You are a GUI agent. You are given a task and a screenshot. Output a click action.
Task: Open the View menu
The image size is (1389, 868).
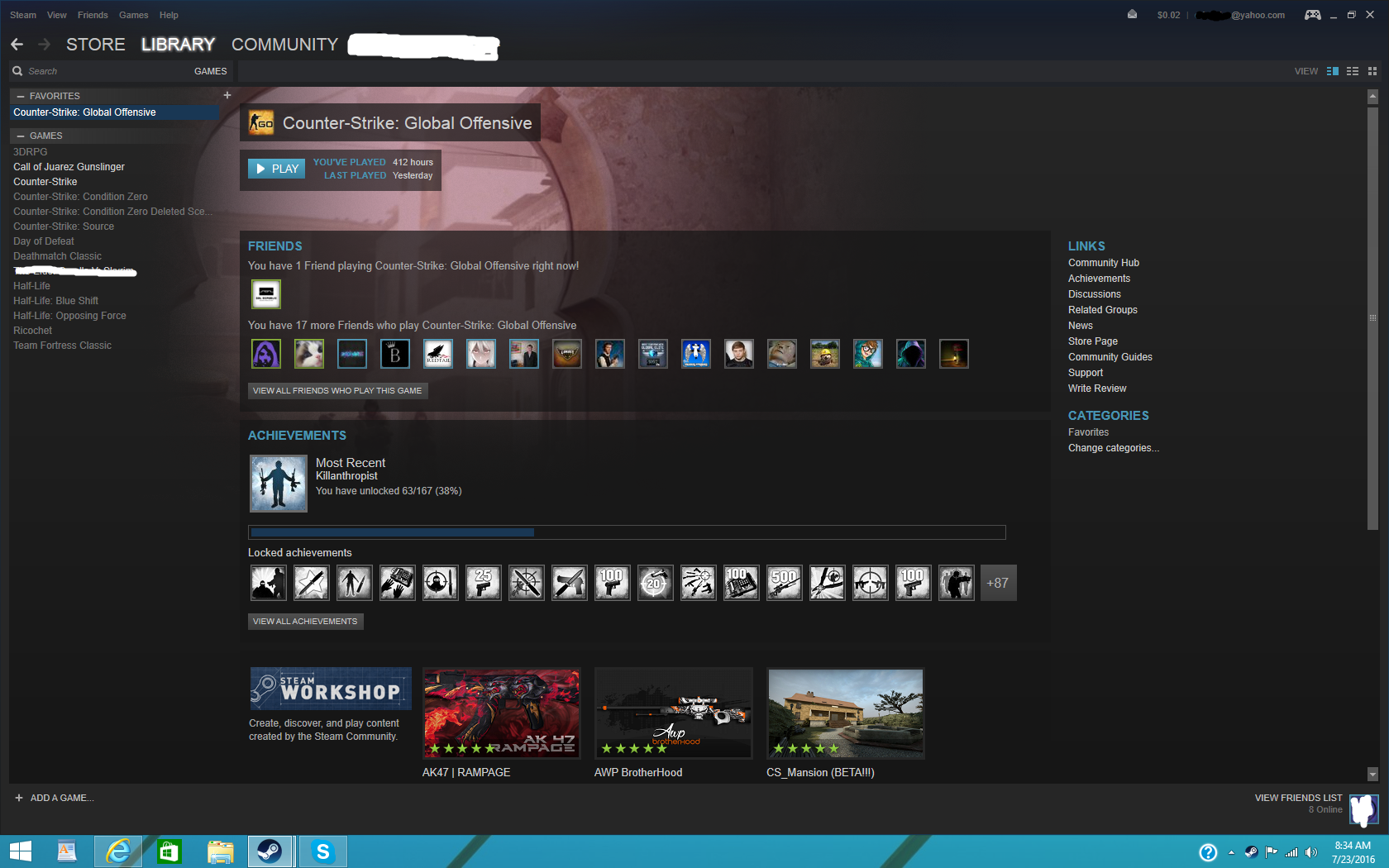57,15
